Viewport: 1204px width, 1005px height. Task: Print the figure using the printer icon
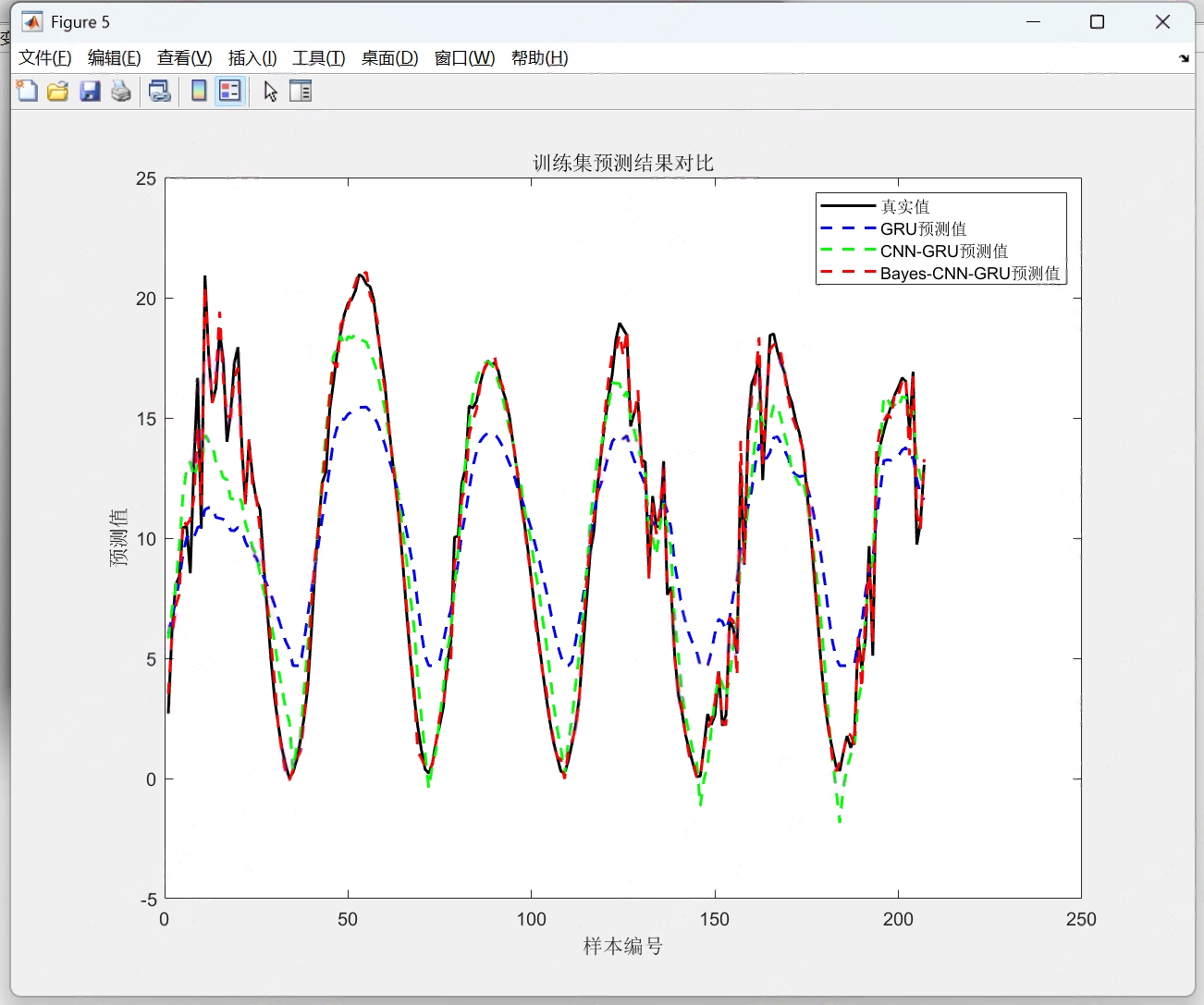(121, 91)
